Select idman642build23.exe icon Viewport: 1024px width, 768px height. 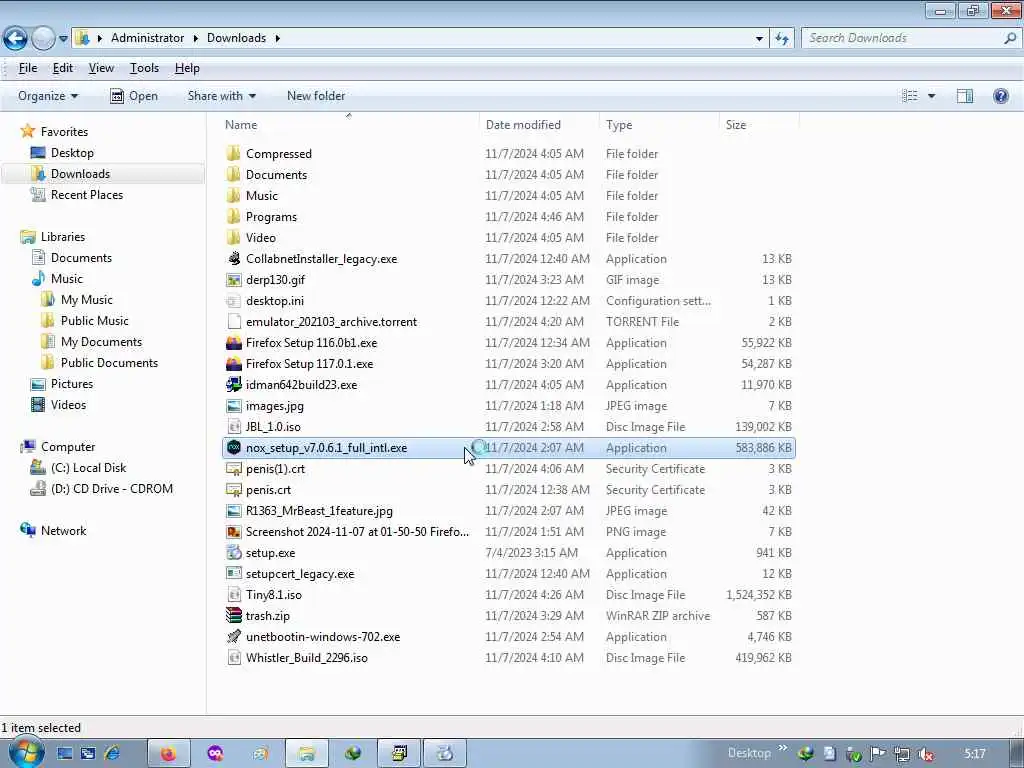(x=234, y=385)
